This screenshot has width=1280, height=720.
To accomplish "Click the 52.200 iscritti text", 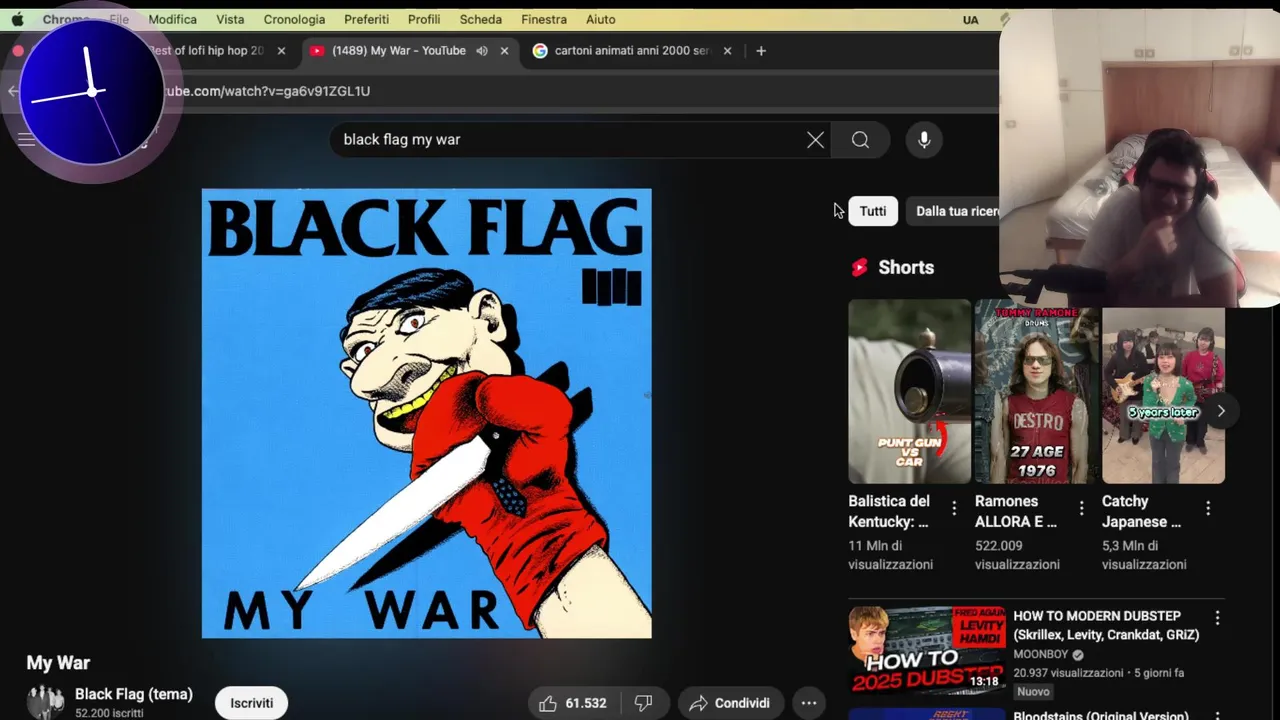I will pos(109,713).
